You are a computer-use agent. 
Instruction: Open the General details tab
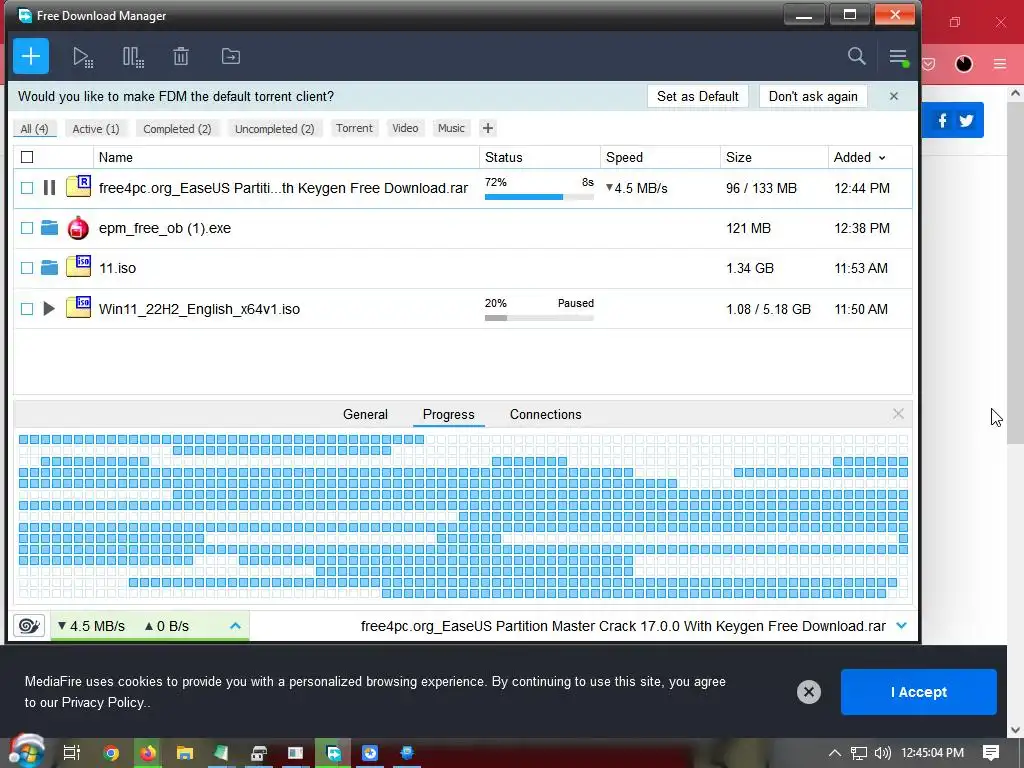tap(365, 414)
